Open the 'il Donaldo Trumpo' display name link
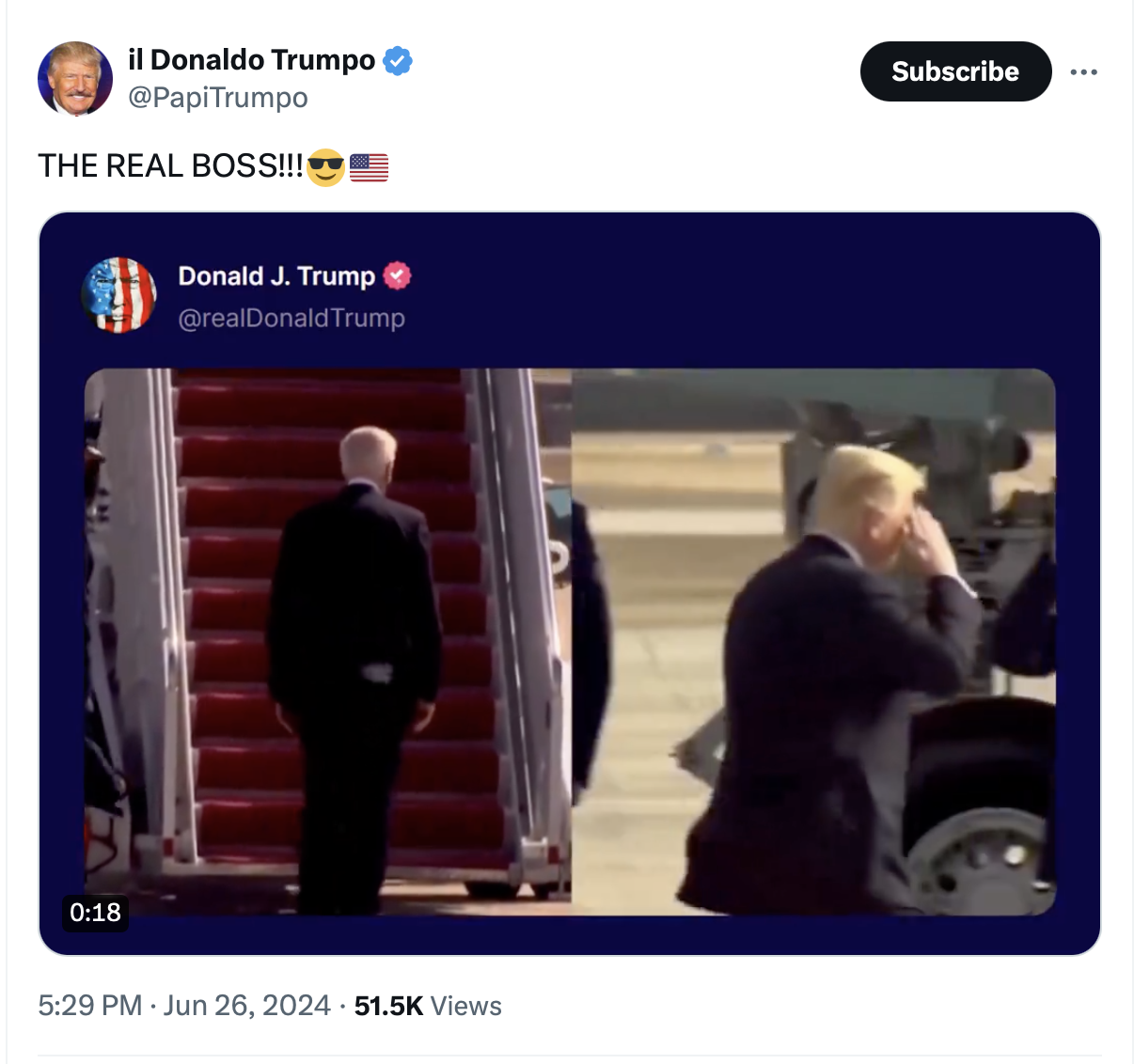The width and height of the screenshot is (1134, 1064). tap(251, 60)
